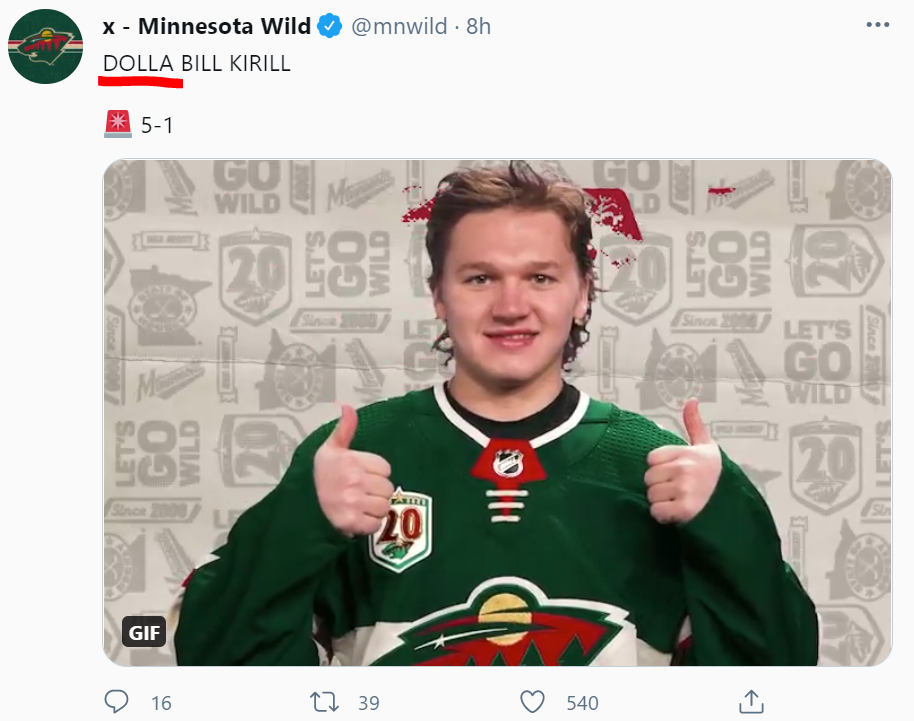Viewport: 914px width, 721px height.
Task: Like the tweet with the heart icon
Action: tap(532, 702)
